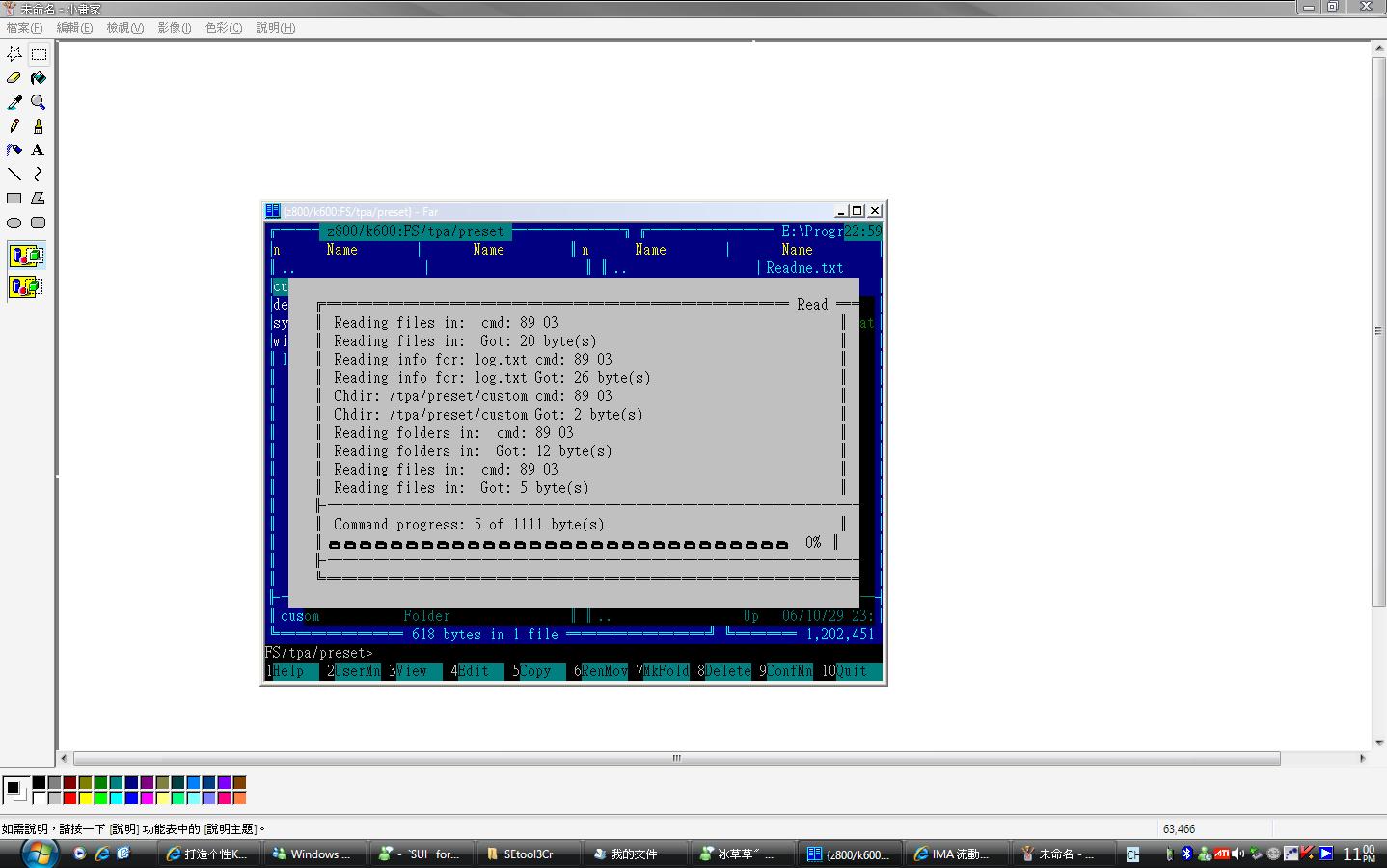Image resolution: width=1387 pixels, height=868 pixels.
Task: Pick the Eraser tool
Action: [14, 78]
